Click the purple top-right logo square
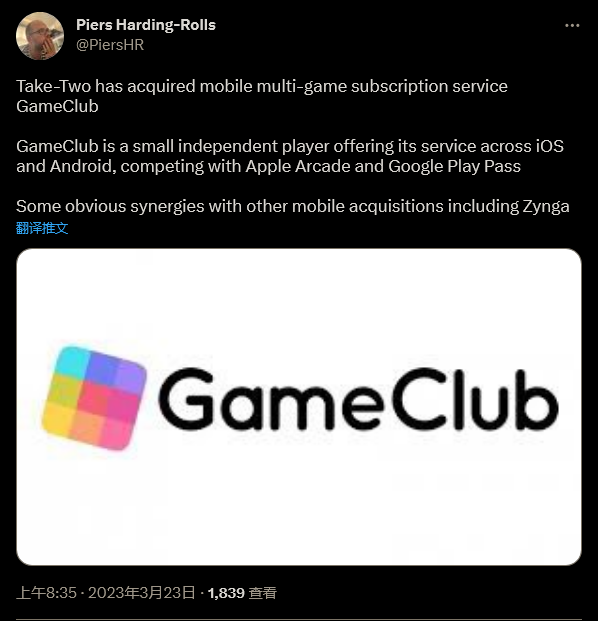Screen dimensions: 598x621 pyautogui.click(x=130, y=376)
